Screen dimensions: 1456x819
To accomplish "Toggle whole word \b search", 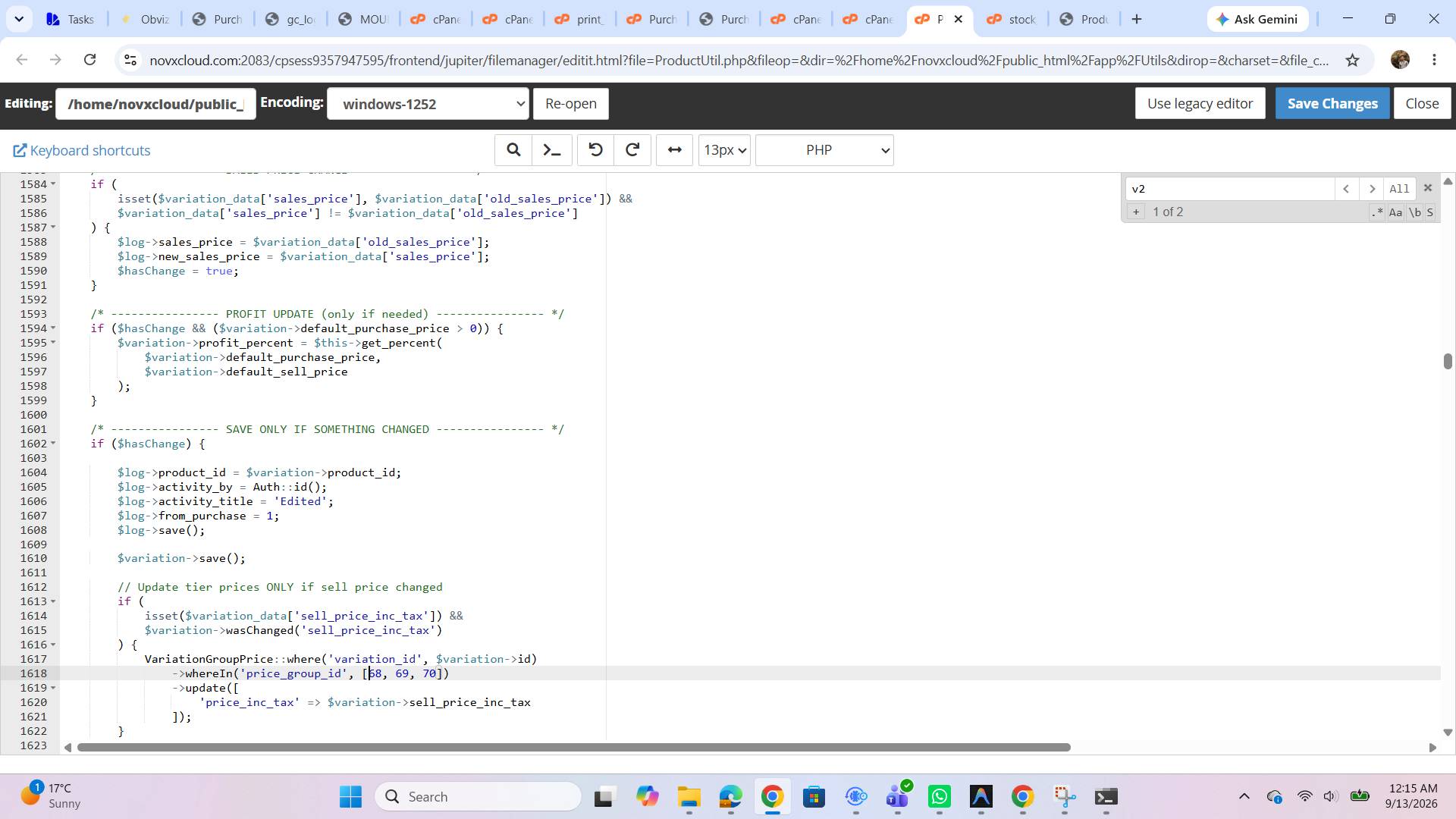I will pos(1414,212).
